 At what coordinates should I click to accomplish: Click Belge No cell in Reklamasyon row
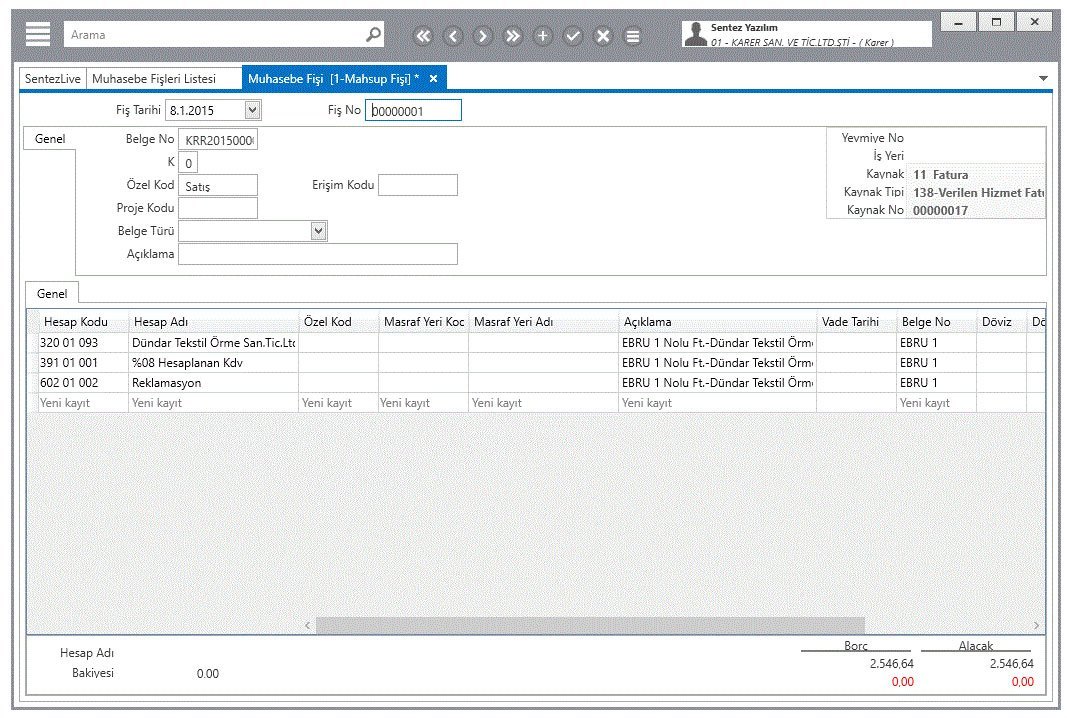936,382
